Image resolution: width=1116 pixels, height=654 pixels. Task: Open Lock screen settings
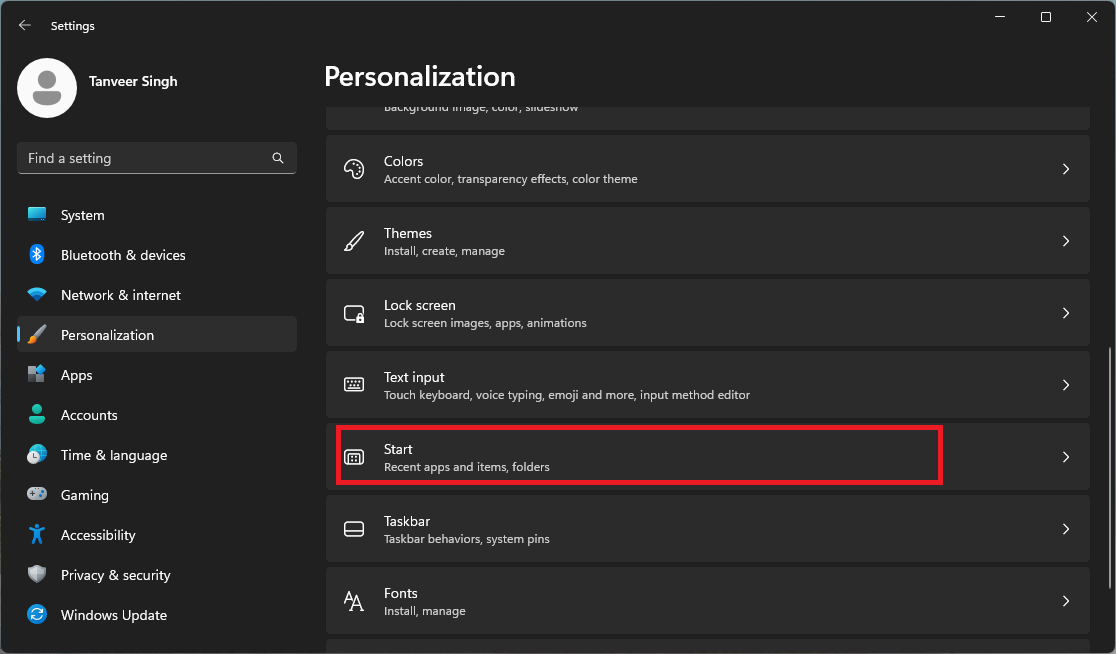[x=708, y=312]
